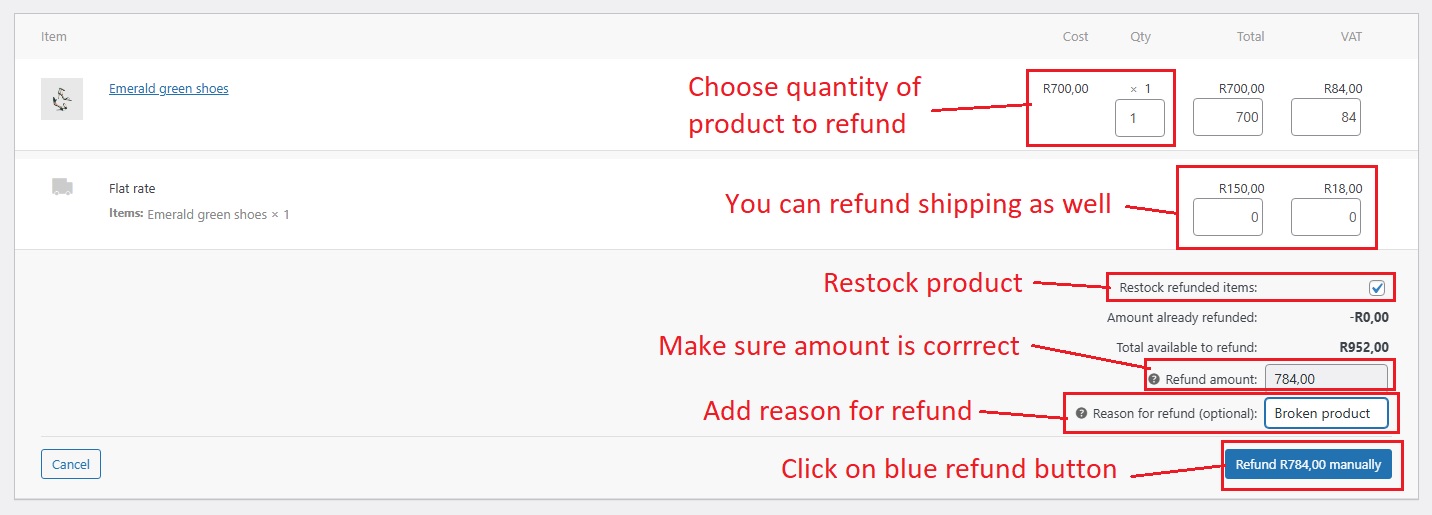Click the shipping refund total field under R150,00
This screenshot has width=1432, height=515.
(x=1227, y=217)
